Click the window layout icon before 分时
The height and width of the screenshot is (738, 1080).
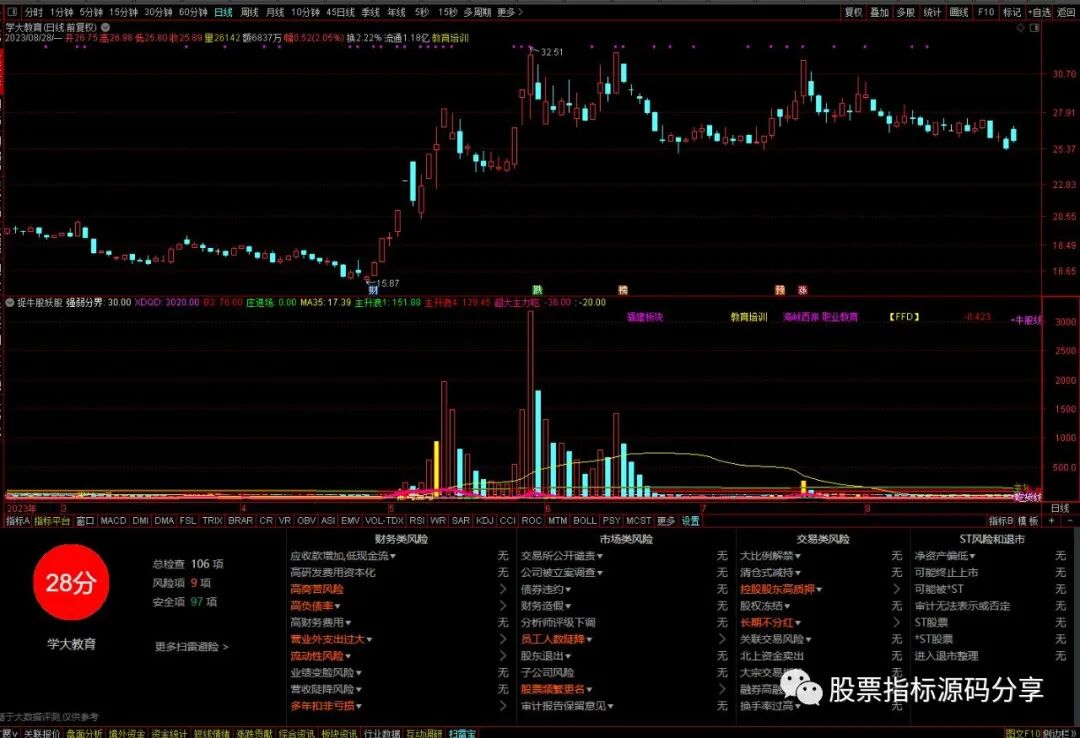click(x=12, y=12)
